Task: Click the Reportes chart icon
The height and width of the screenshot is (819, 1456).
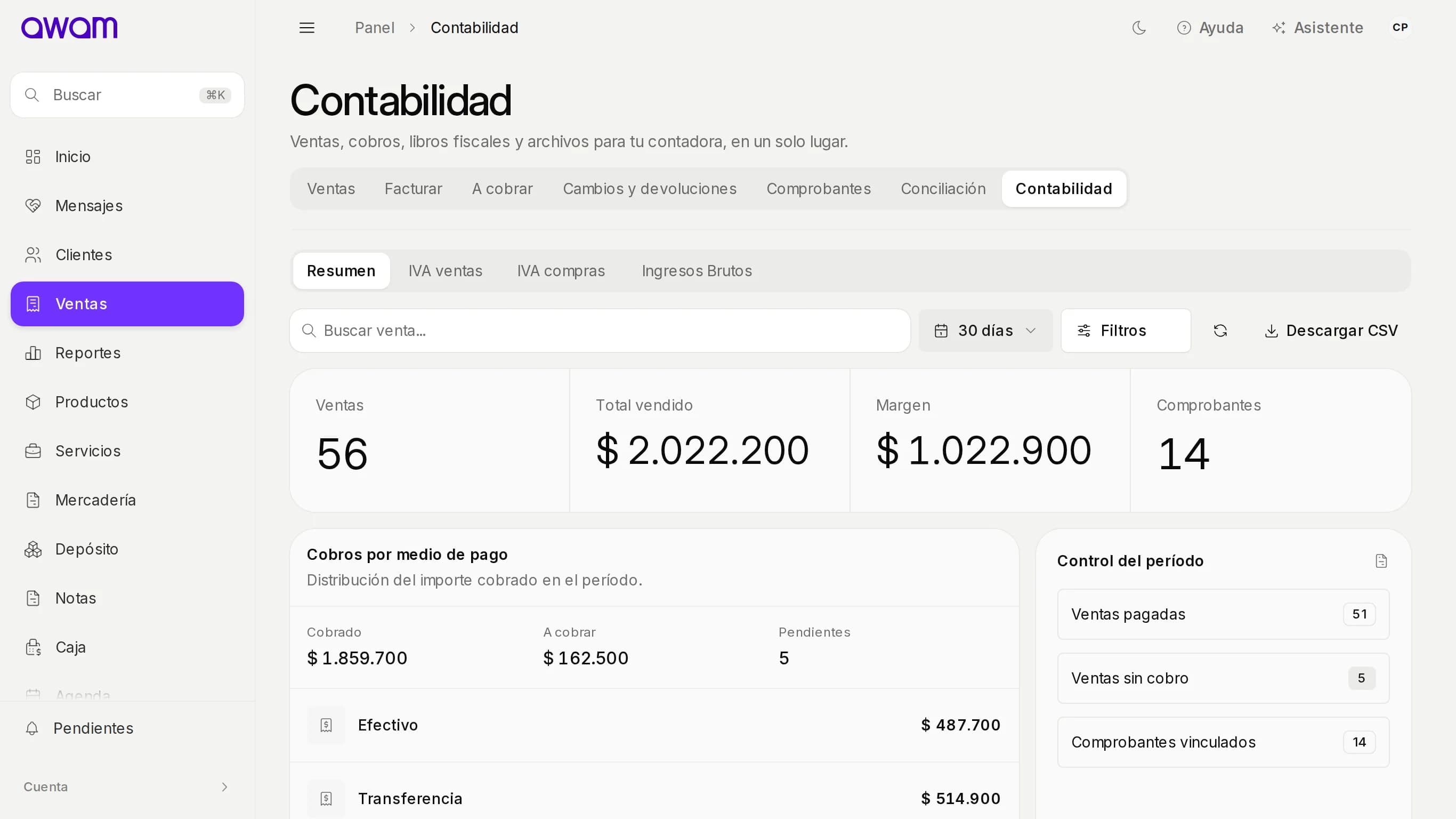Action: pyautogui.click(x=34, y=353)
